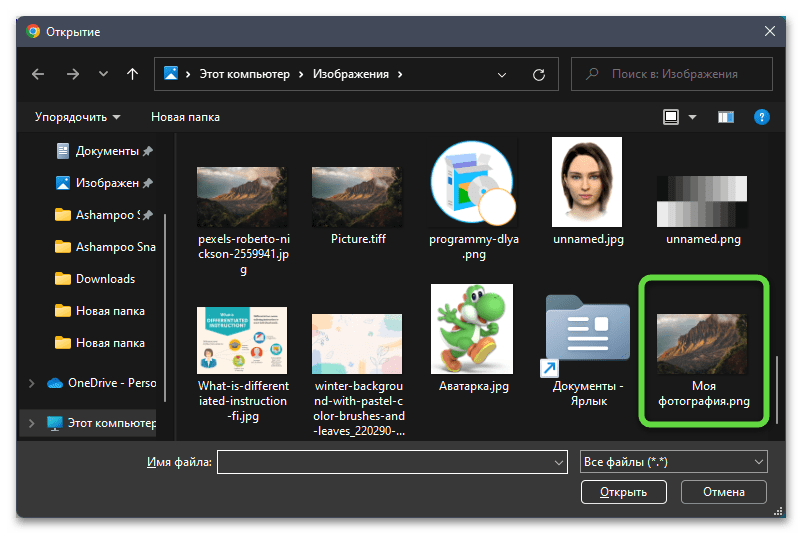Go up one folder level

tap(132, 74)
